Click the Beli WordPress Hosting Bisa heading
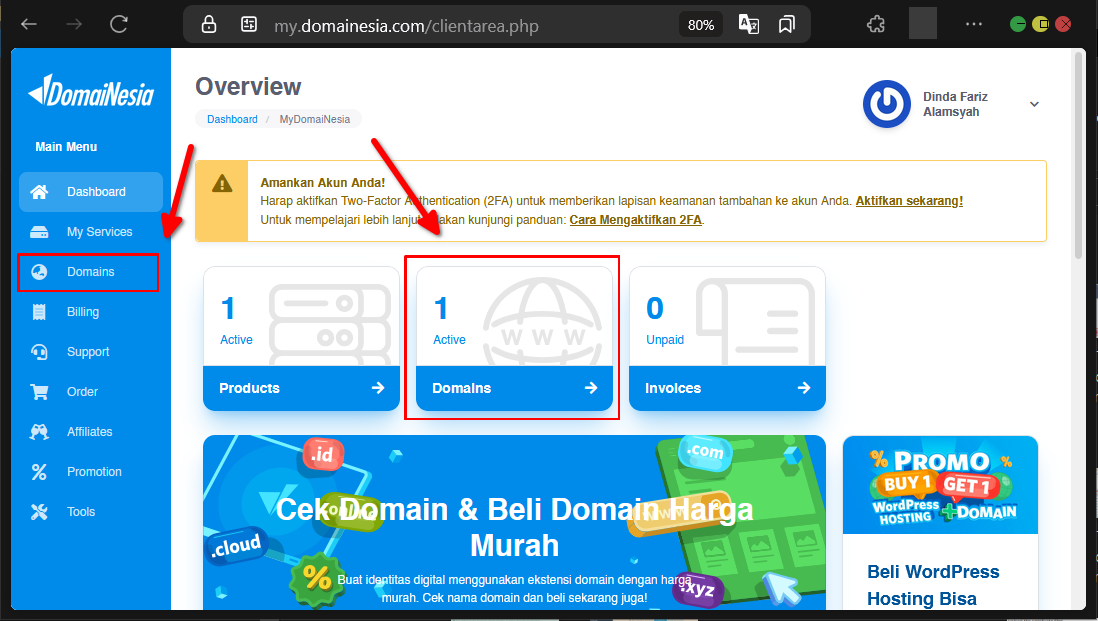This screenshot has height=621, width=1098. 933,585
